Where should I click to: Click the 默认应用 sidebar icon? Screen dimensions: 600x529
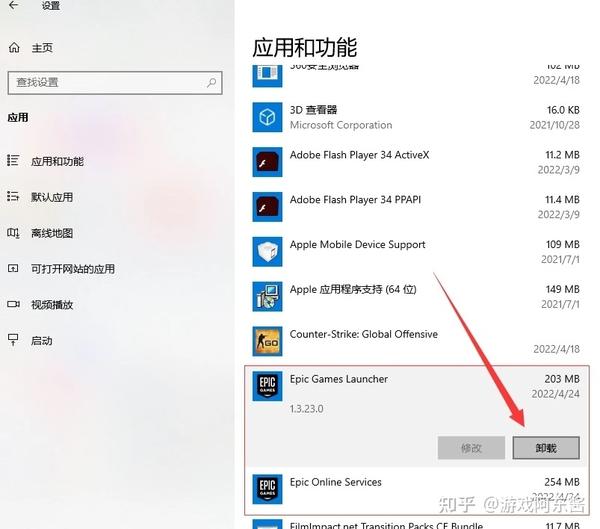pos(13,196)
